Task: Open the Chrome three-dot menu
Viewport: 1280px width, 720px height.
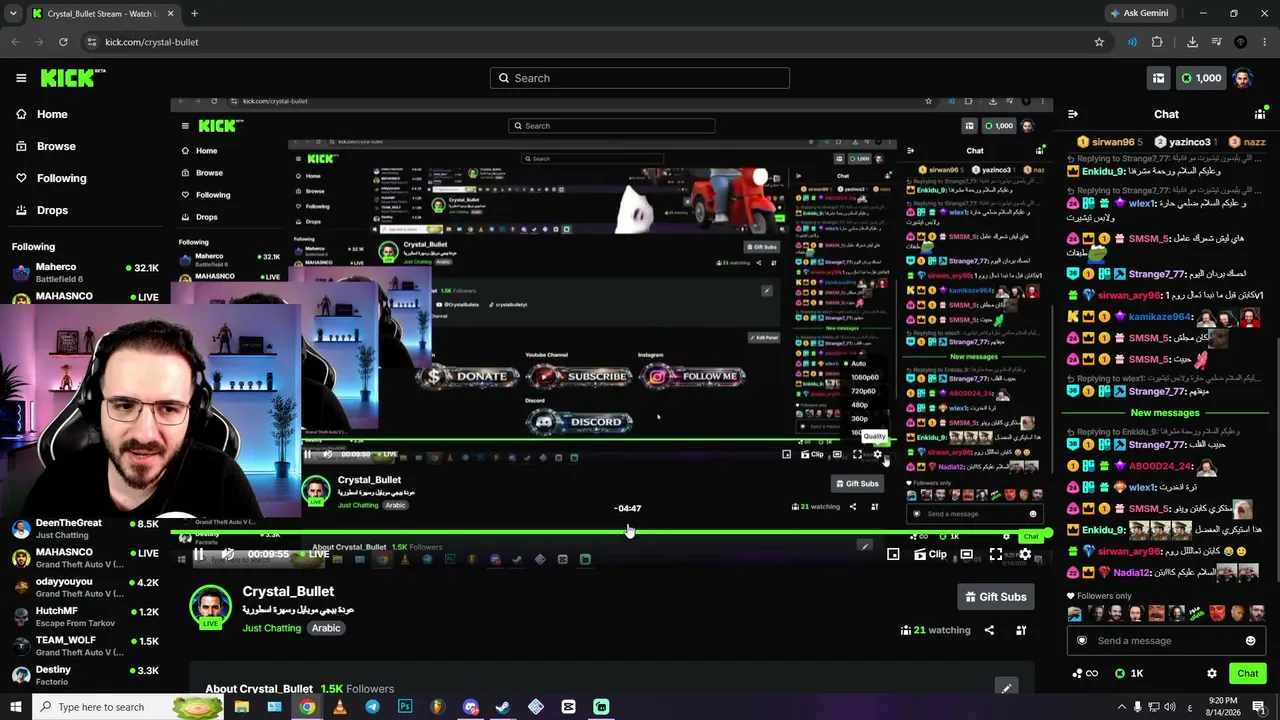Action: (x=1264, y=42)
